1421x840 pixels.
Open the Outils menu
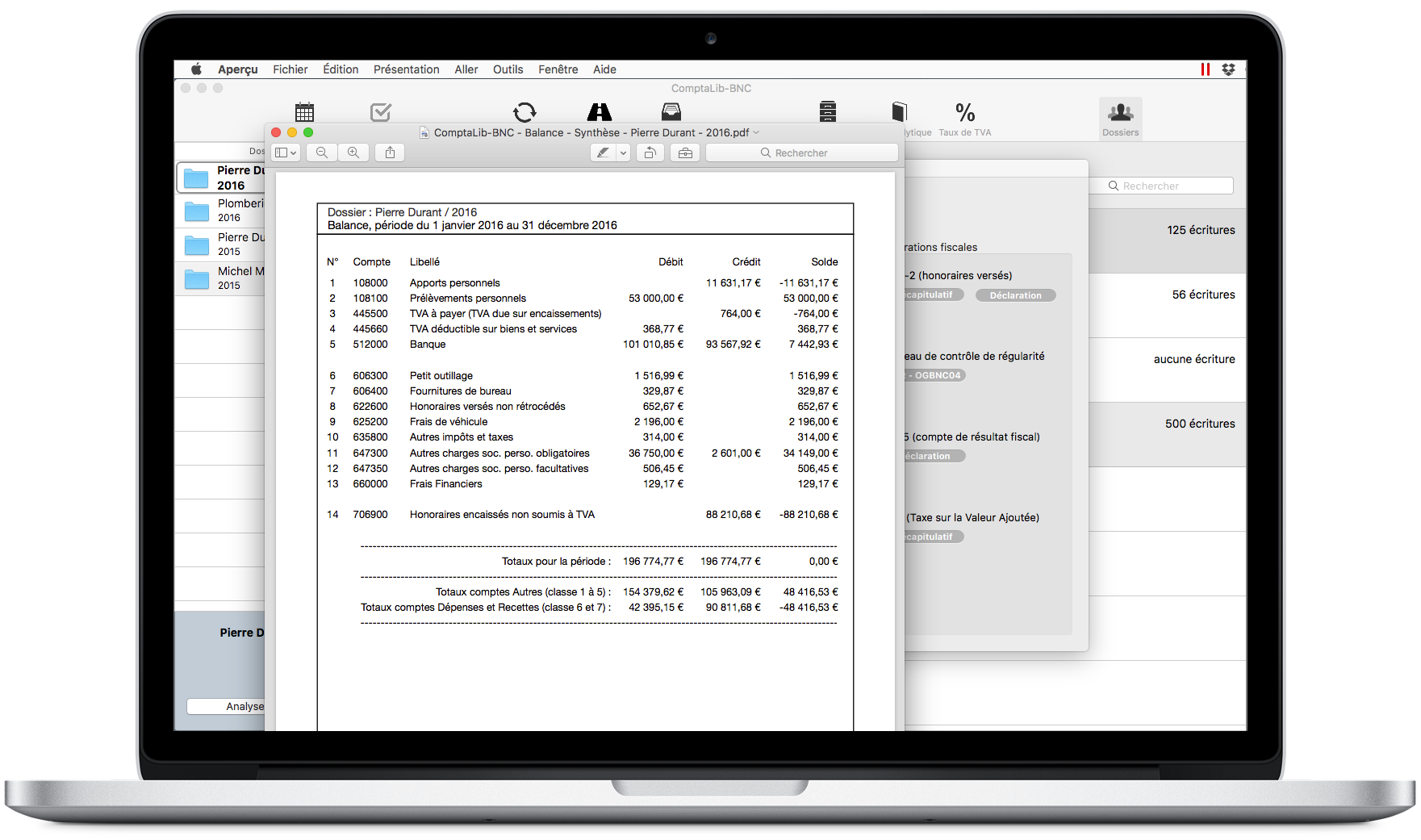point(508,69)
